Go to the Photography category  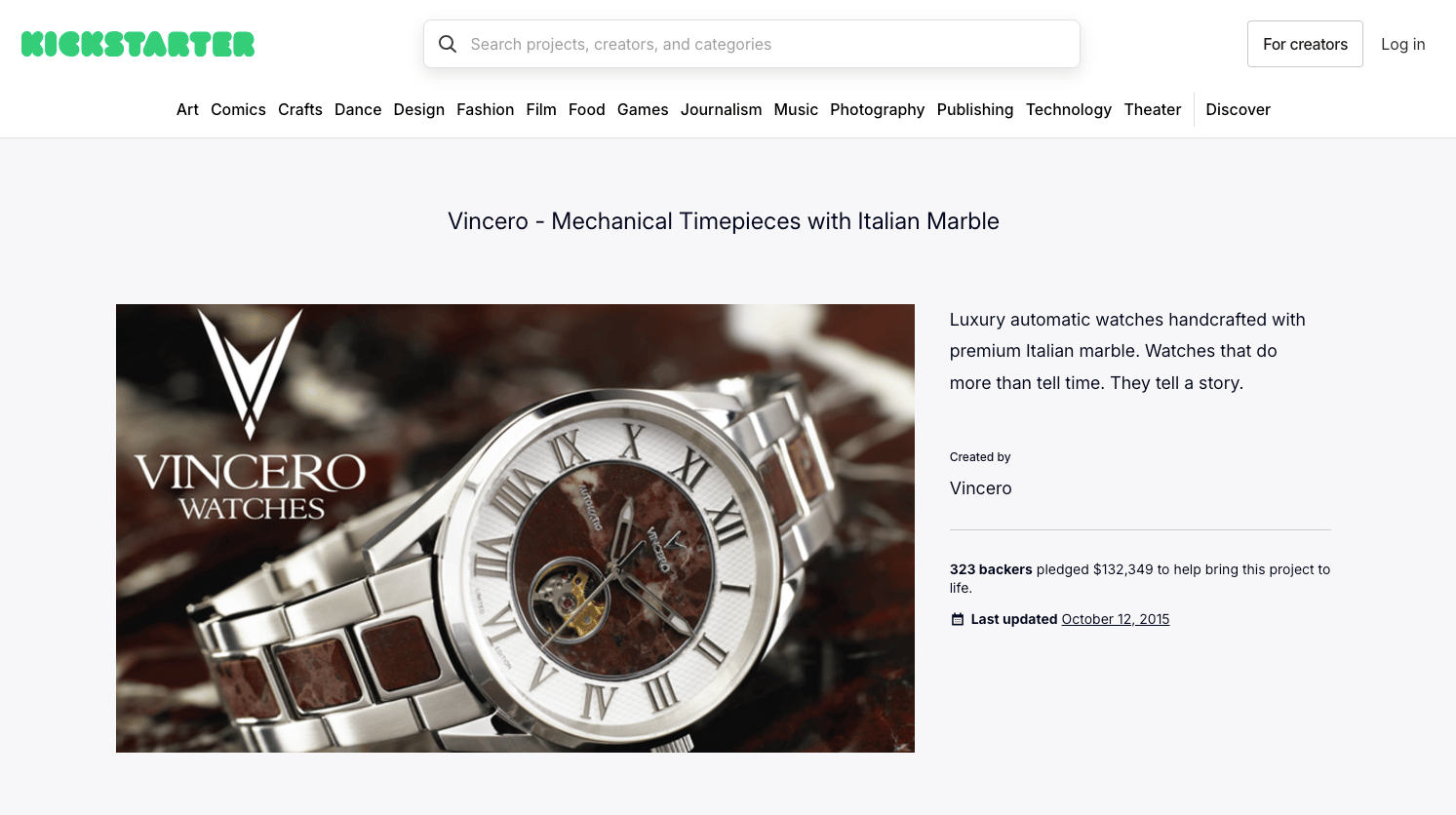tap(877, 109)
